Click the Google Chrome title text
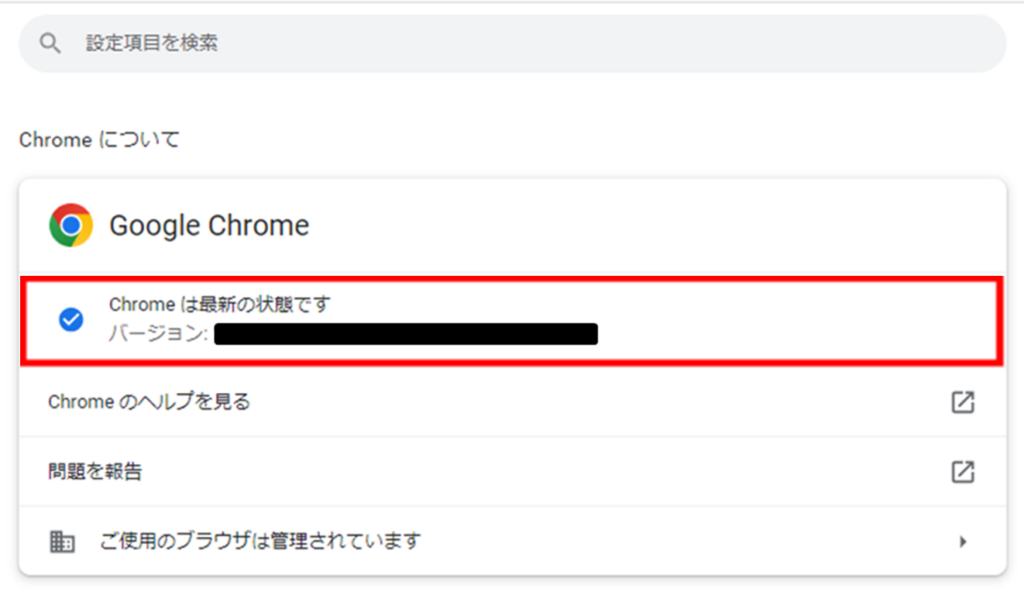 tap(209, 225)
